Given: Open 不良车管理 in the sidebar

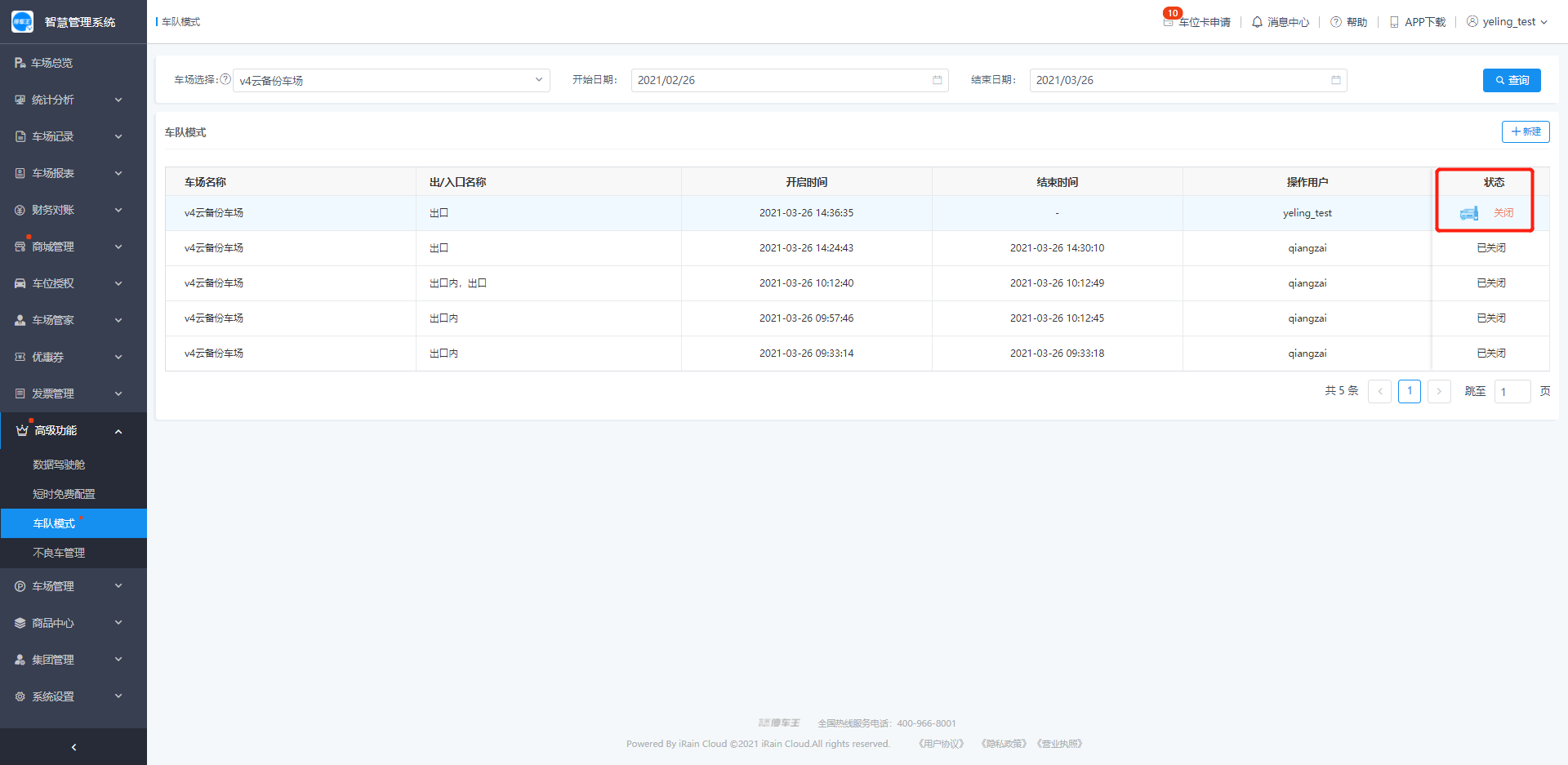Looking at the screenshot, I should point(59,553).
